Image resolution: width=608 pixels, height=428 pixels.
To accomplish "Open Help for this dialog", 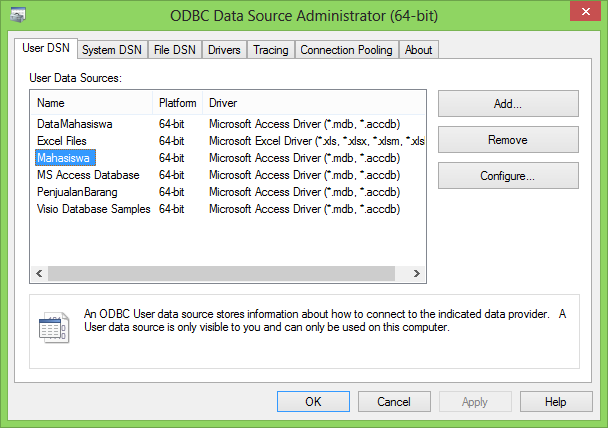I will pyautogui.click(x=556, y=402).
